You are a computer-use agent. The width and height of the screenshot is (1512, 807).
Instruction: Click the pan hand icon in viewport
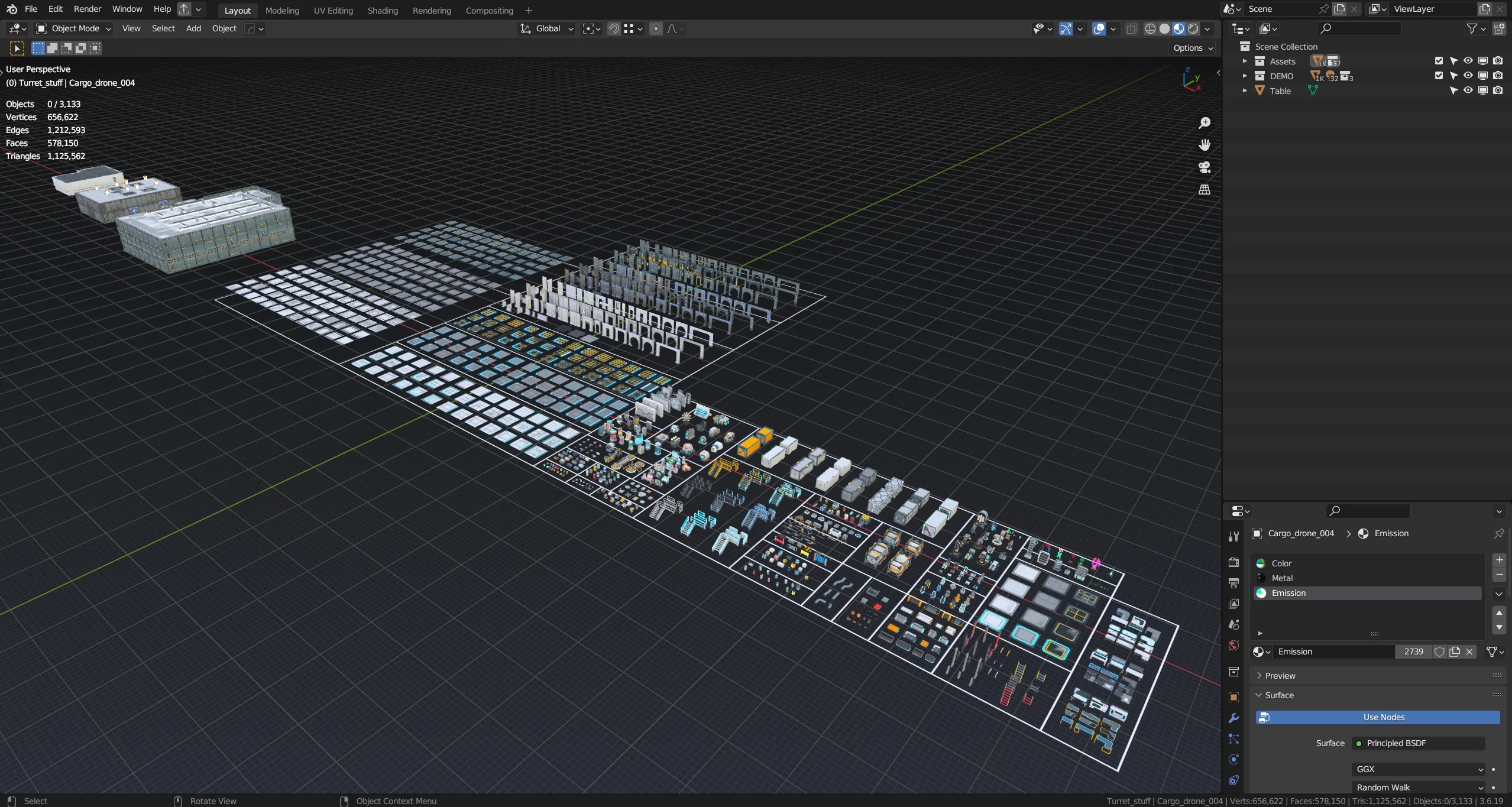(x=1204, y=145)
